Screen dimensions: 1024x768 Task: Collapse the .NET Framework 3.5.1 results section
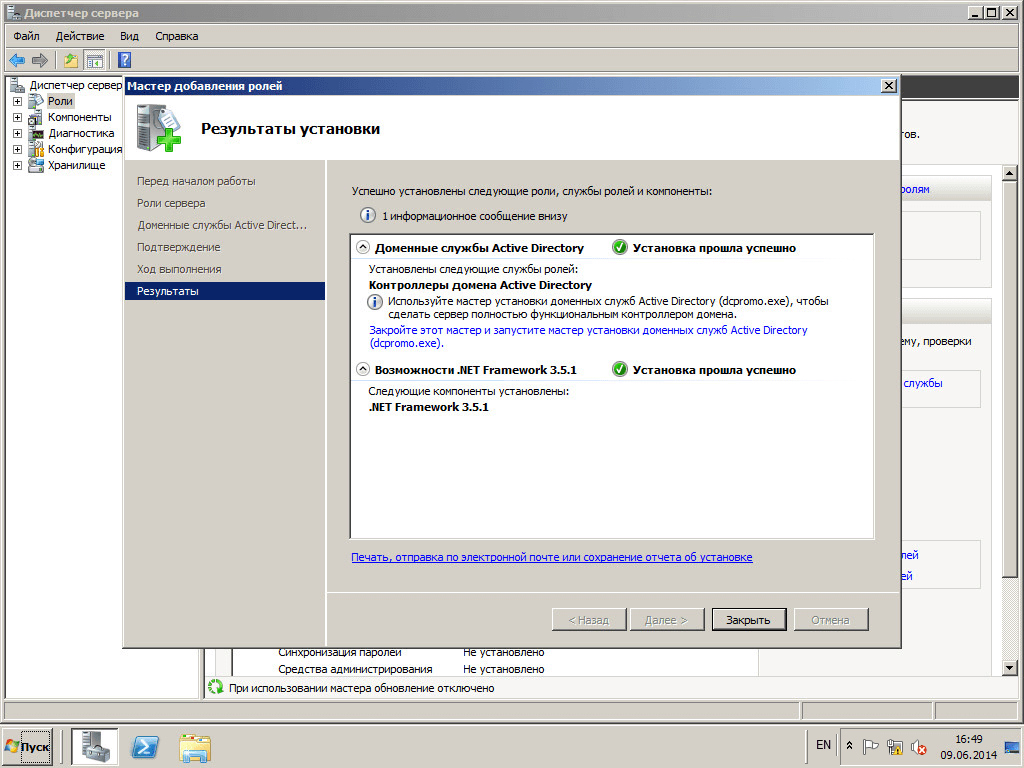click(363, 370)
